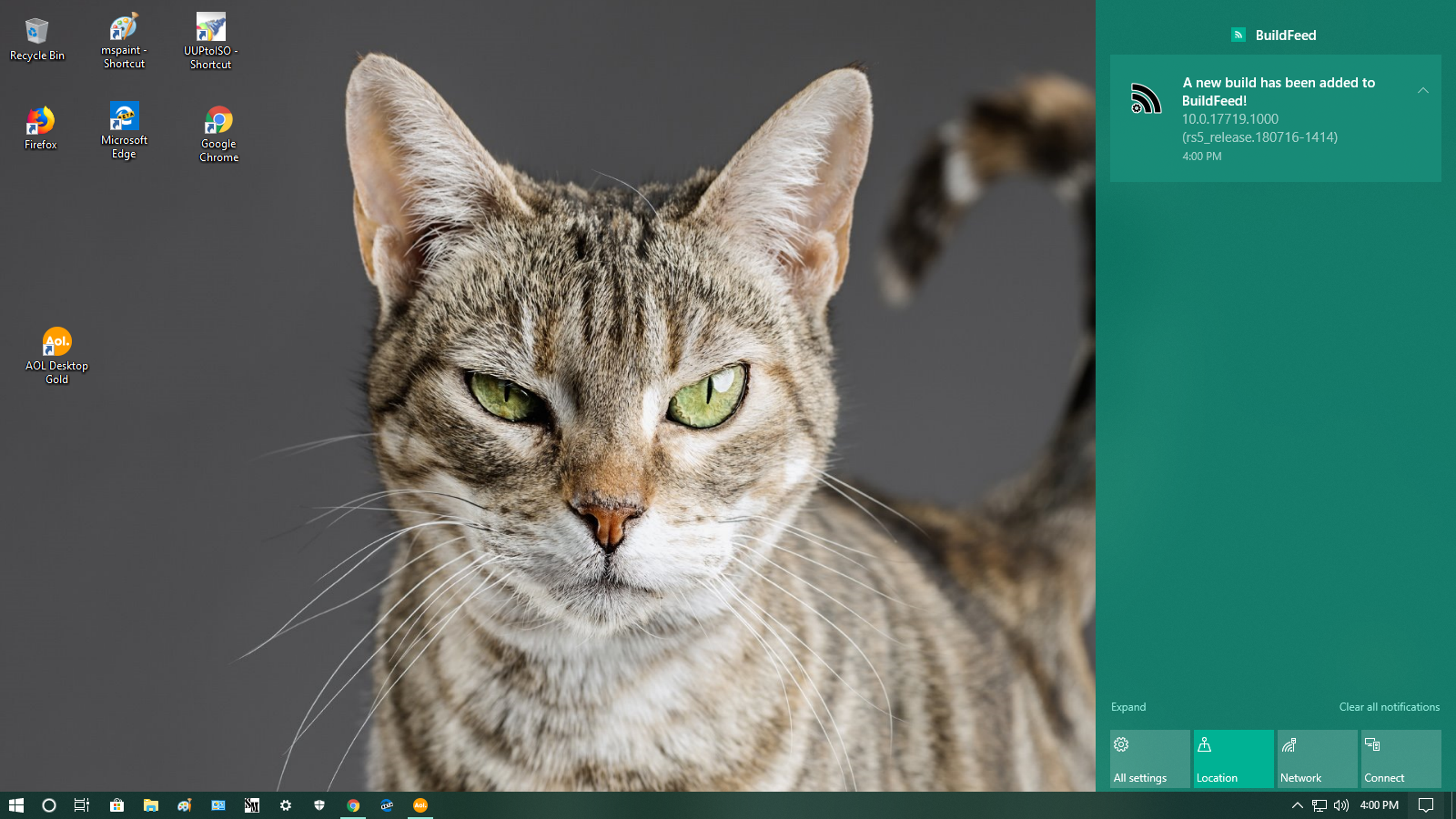Screen dimensions: 1456x819
Task: Clear all notifications in Action Center
Action: pos(1389,707)
